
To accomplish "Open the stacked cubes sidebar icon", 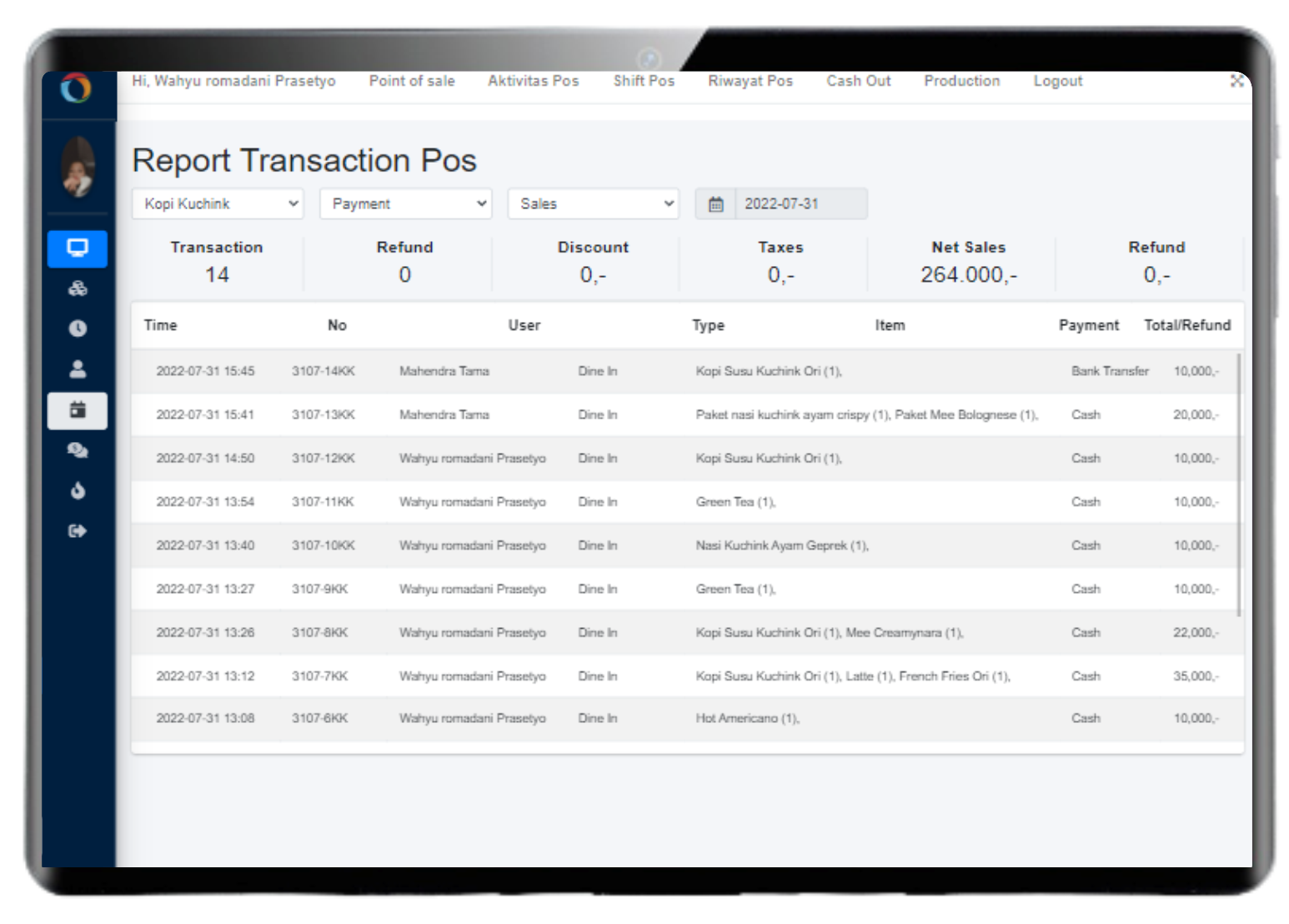I will click(x=78, y=289).
